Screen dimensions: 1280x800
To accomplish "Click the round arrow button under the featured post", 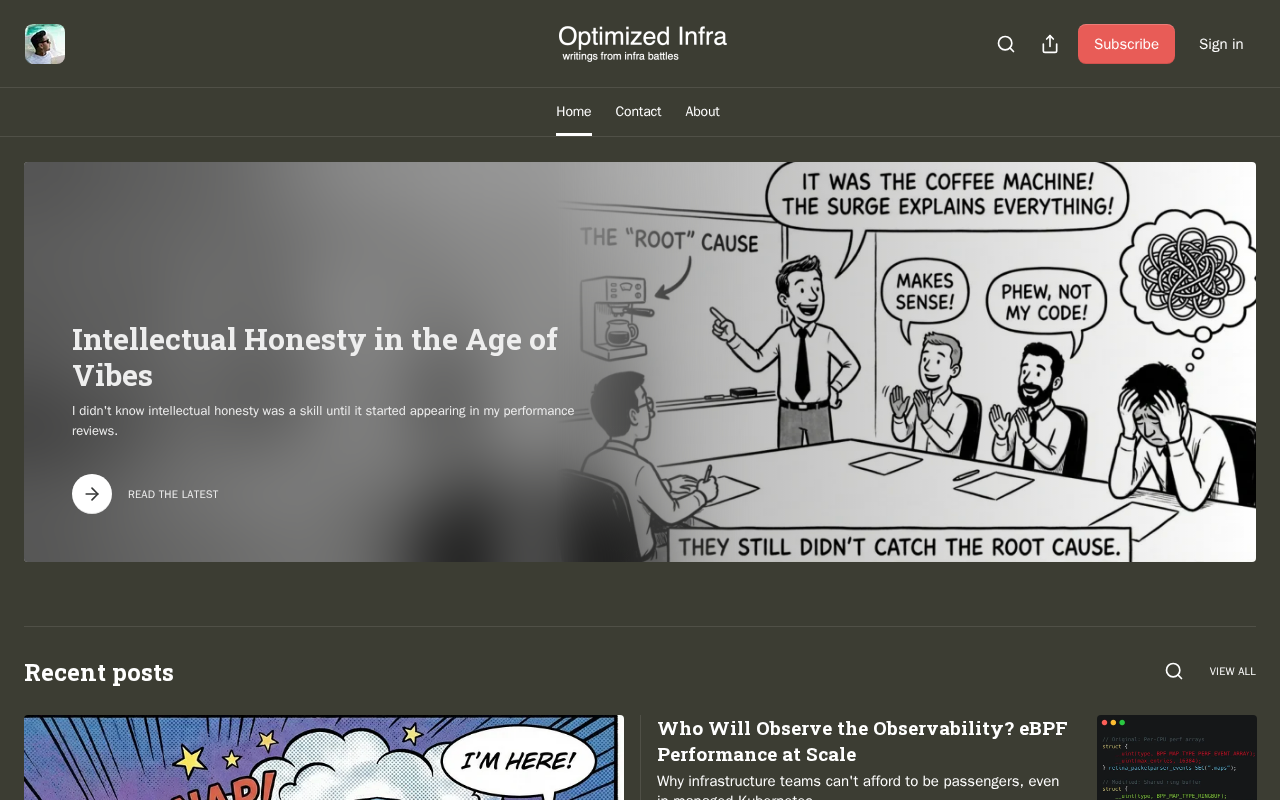I will pos(92,494).
